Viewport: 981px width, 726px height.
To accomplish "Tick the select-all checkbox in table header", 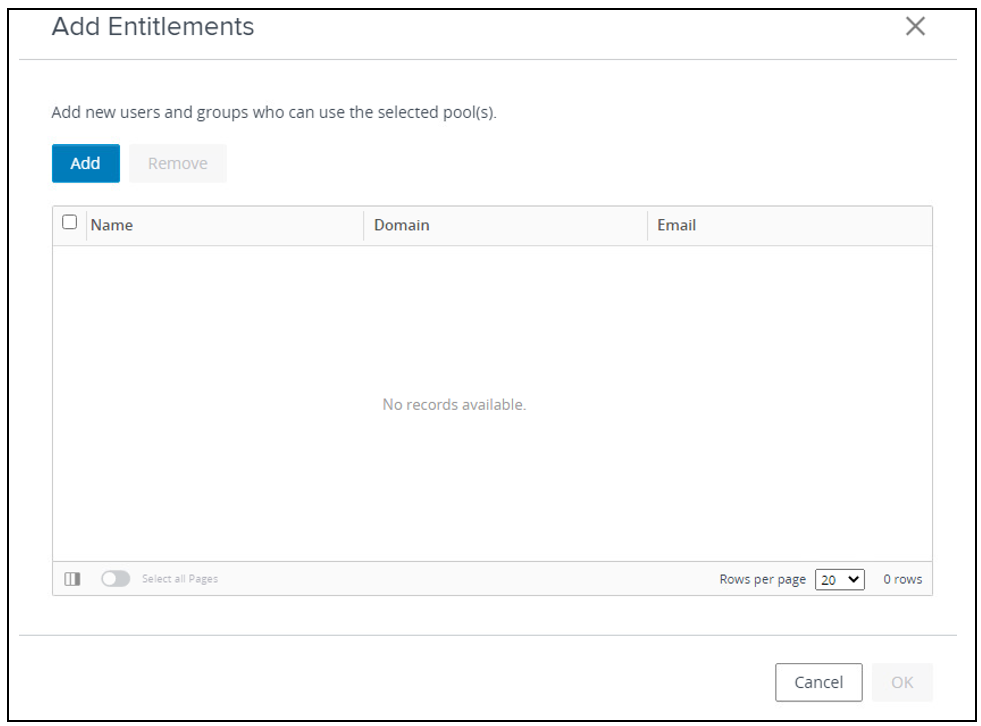I will [69, 223].
